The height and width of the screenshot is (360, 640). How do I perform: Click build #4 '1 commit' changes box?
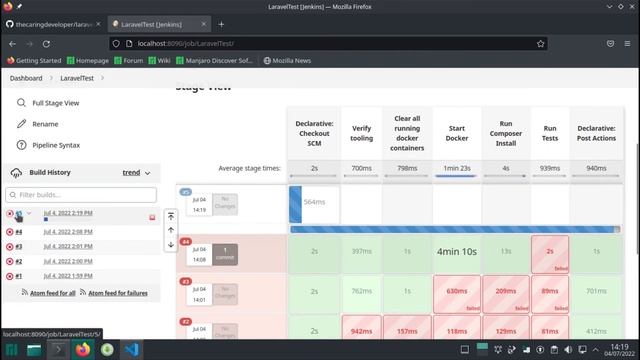click(x=225, y=254)
